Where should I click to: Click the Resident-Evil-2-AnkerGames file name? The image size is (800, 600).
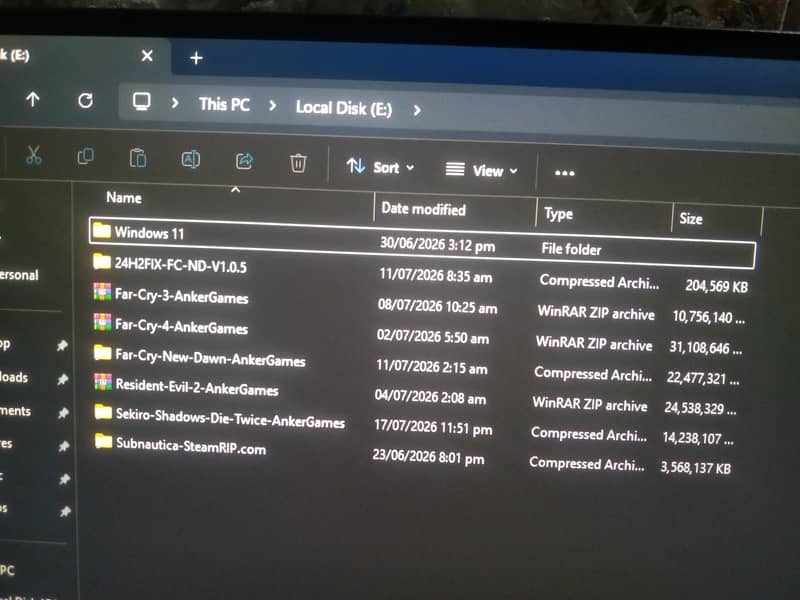[197, 387]
